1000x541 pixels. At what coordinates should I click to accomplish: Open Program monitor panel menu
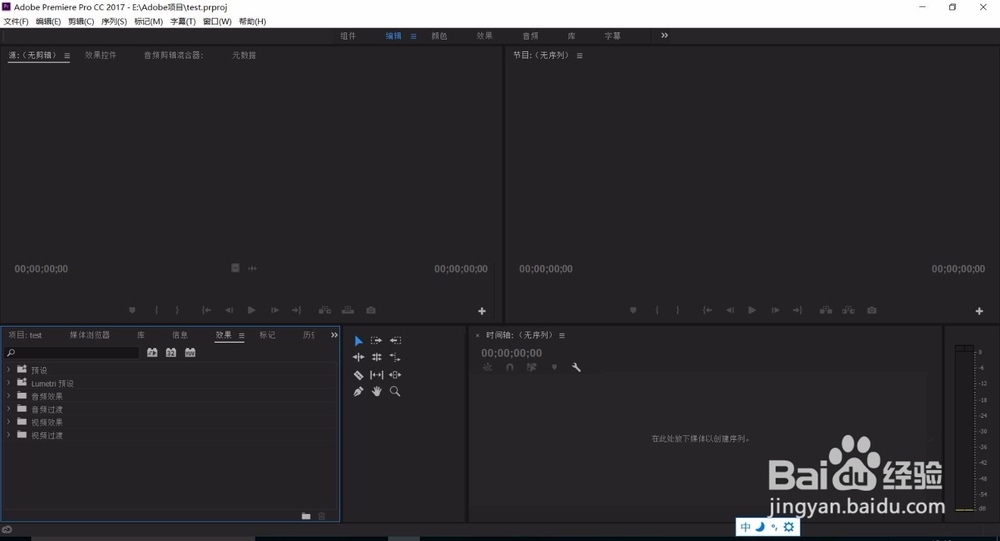[580, 56]
